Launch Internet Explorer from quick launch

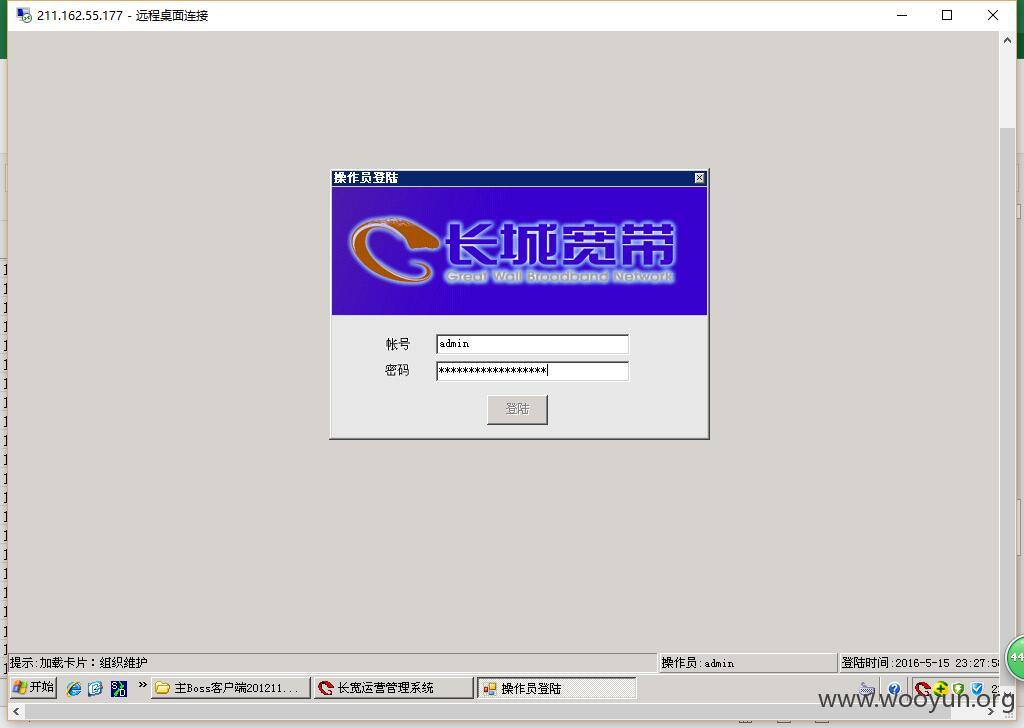(74, 688)
